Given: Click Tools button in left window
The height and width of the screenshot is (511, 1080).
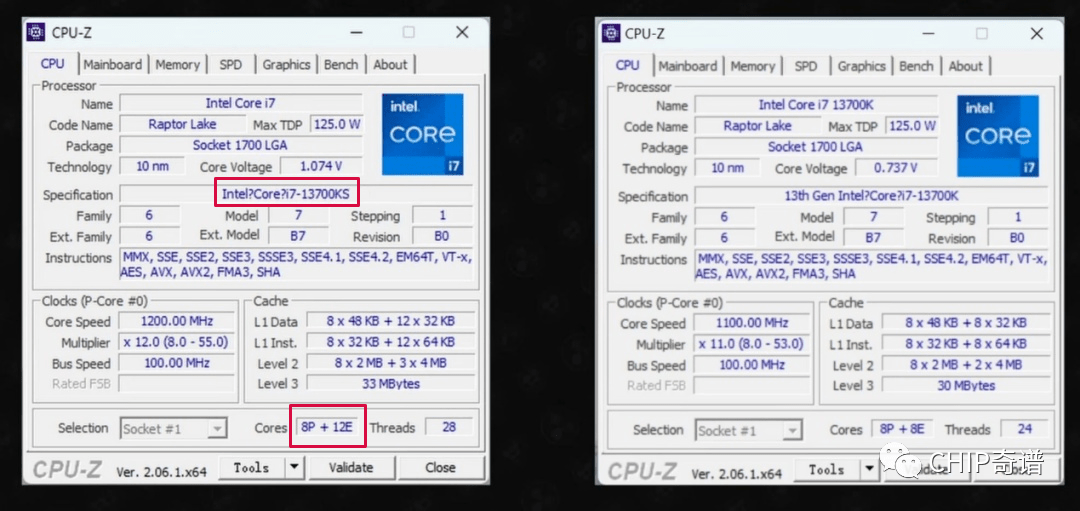Looking at the screenshot, I should click(x=251, y=468).
